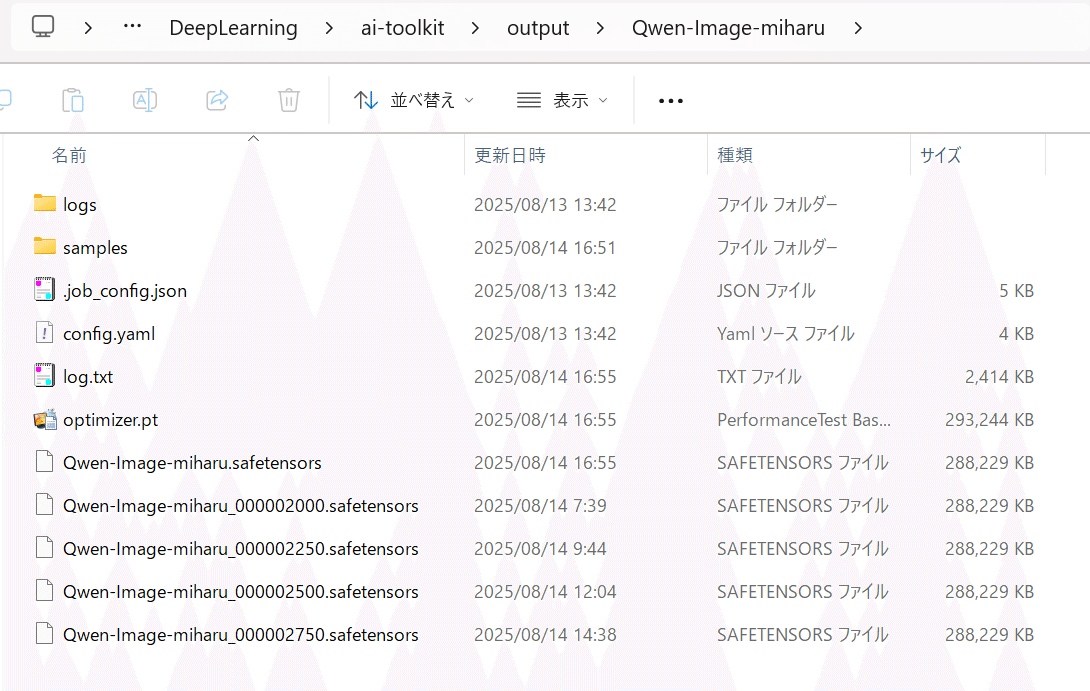Open the See more (ellipsis) toolbar menu
This screenshot has width=1090, height=691.
pos(670,100)
